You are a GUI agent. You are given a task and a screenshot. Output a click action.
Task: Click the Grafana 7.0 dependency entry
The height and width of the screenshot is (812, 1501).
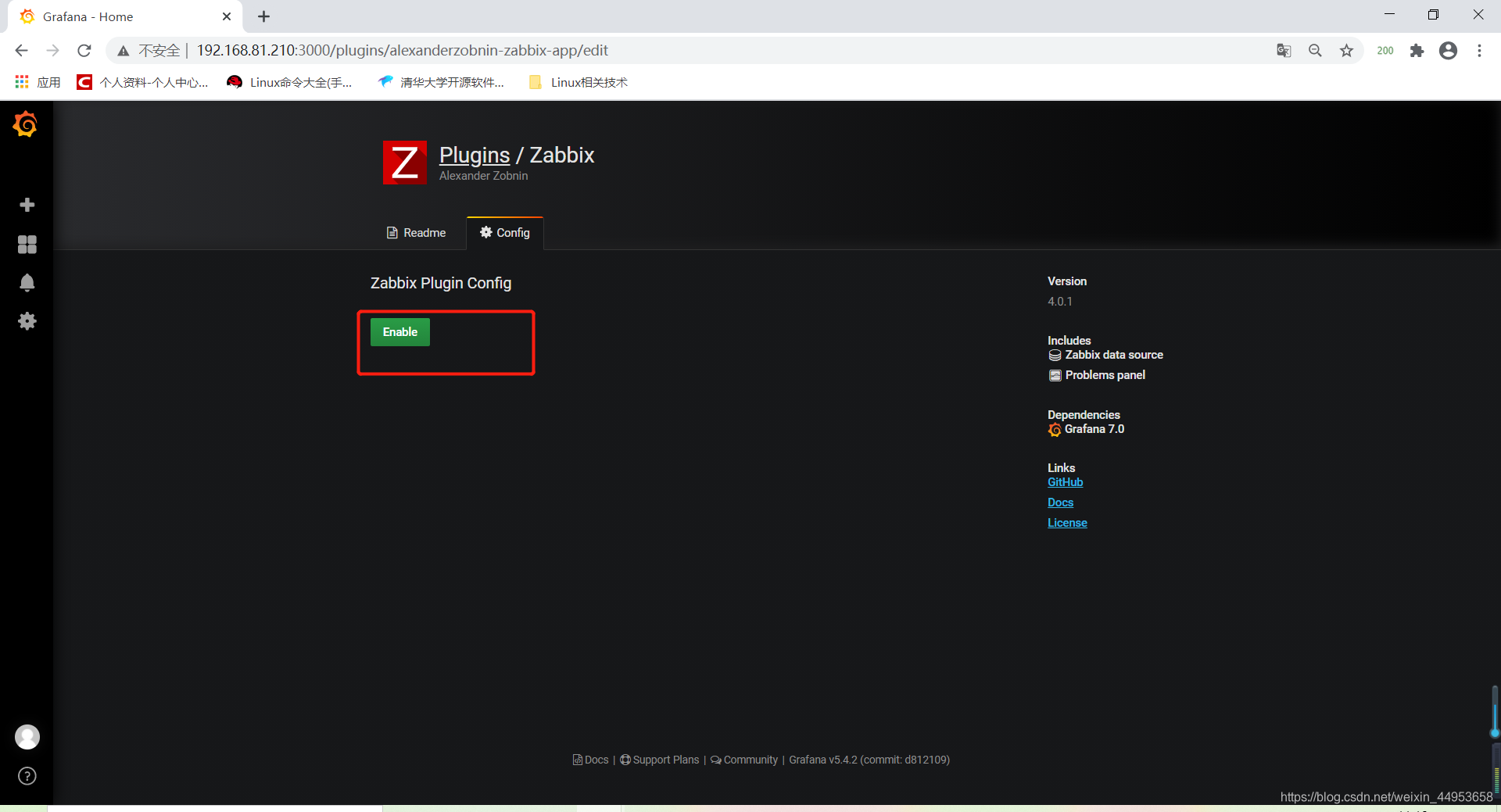pos(1087,429)
